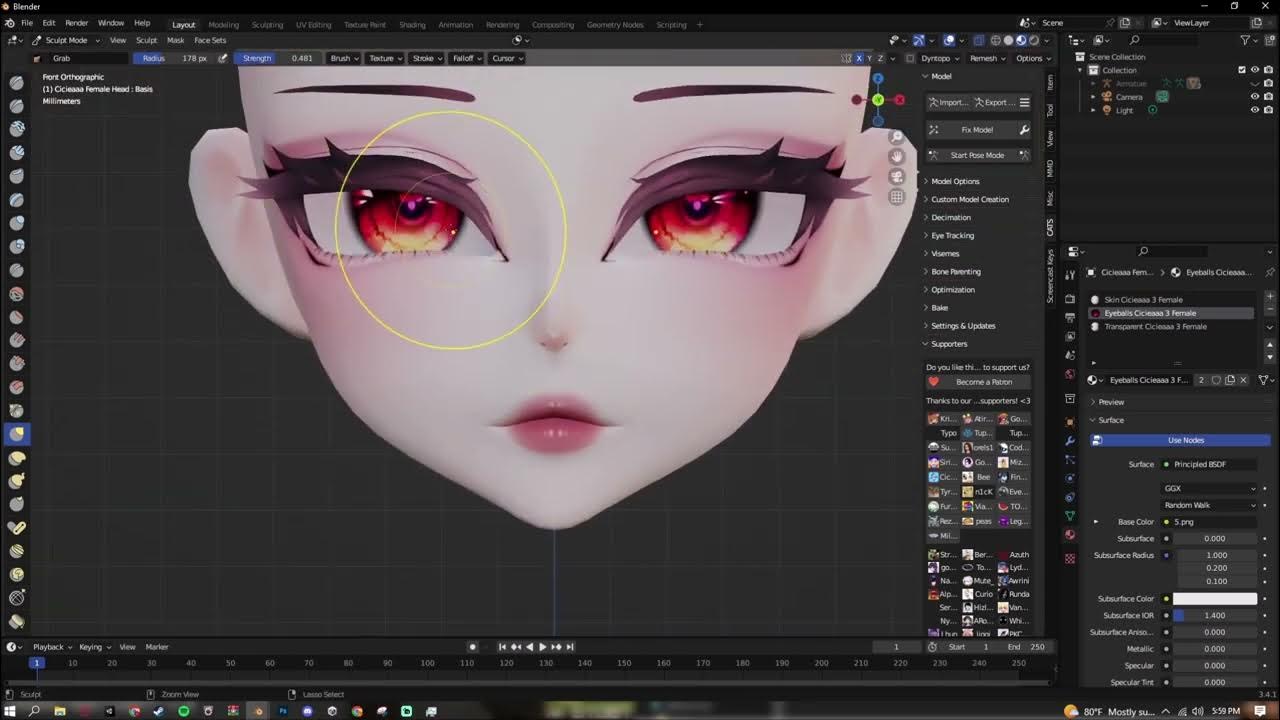Click the Import model button
This screenshot has height=720, width=1280.
948,102
